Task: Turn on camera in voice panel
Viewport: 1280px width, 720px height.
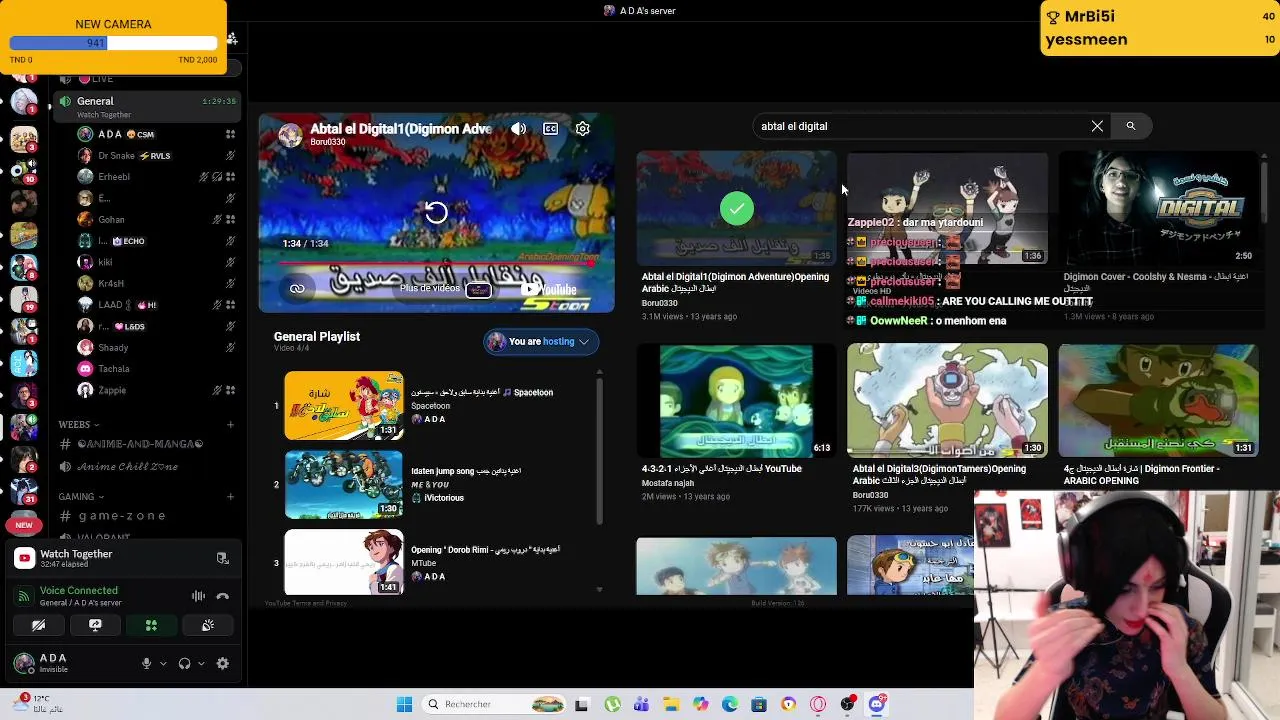Action: (38, 625)
